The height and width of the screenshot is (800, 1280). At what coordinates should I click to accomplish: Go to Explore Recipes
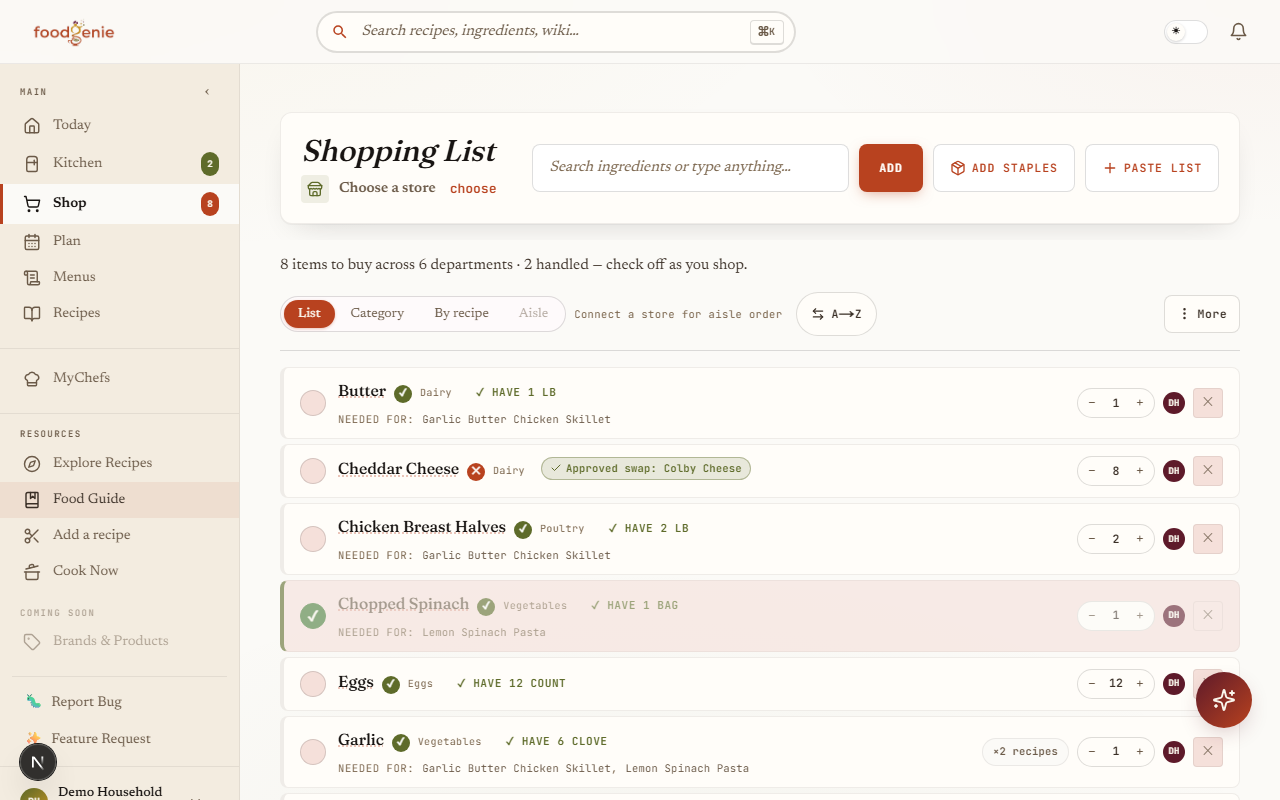point(120,463)
